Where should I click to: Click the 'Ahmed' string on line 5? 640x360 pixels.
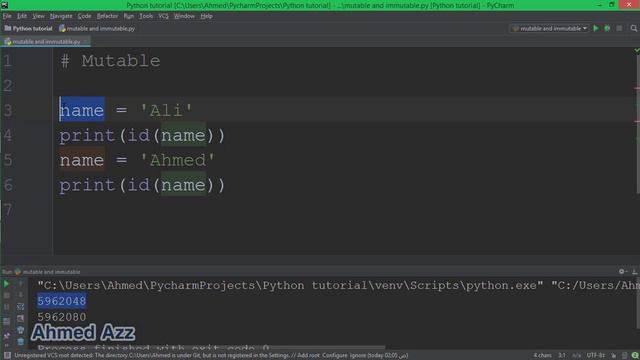(x=177, y=160)
